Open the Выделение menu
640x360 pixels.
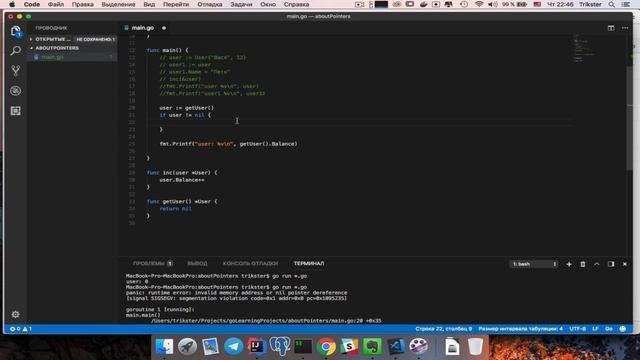coord(118,4)
